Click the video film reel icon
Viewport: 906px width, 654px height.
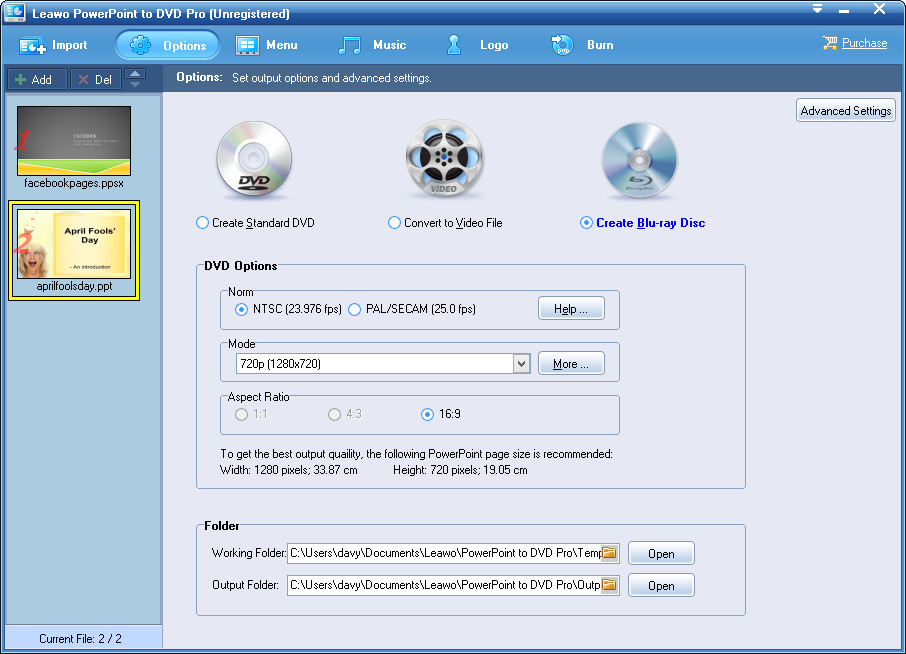coord(444,161)
